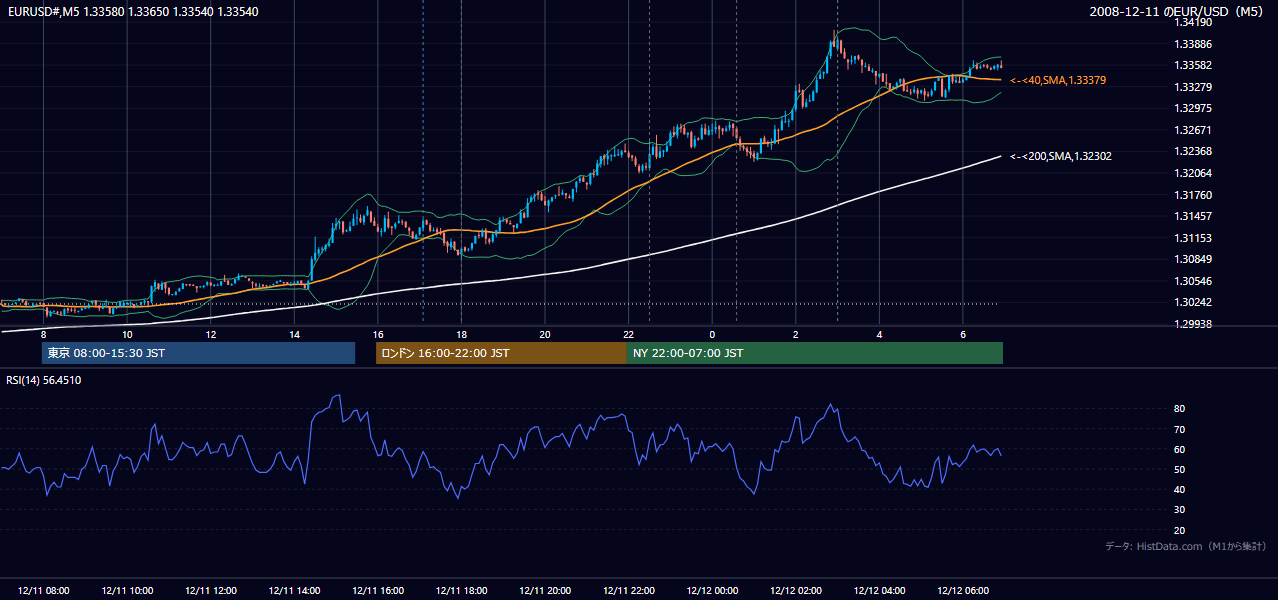Click price level 1.32671 on axis
The image size is (1278, 600).
[x=1193, y=130]
